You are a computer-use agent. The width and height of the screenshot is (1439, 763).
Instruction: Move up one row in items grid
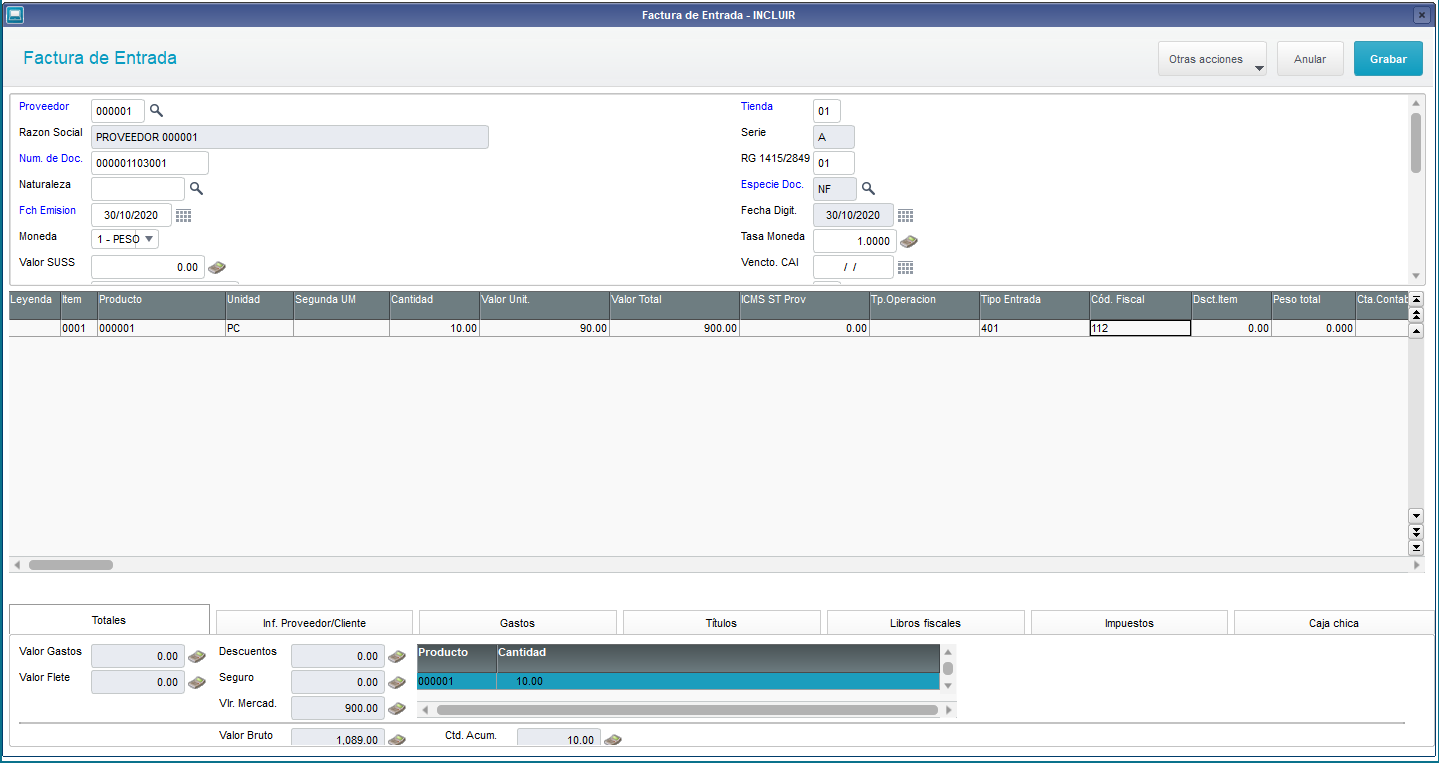1415,331
